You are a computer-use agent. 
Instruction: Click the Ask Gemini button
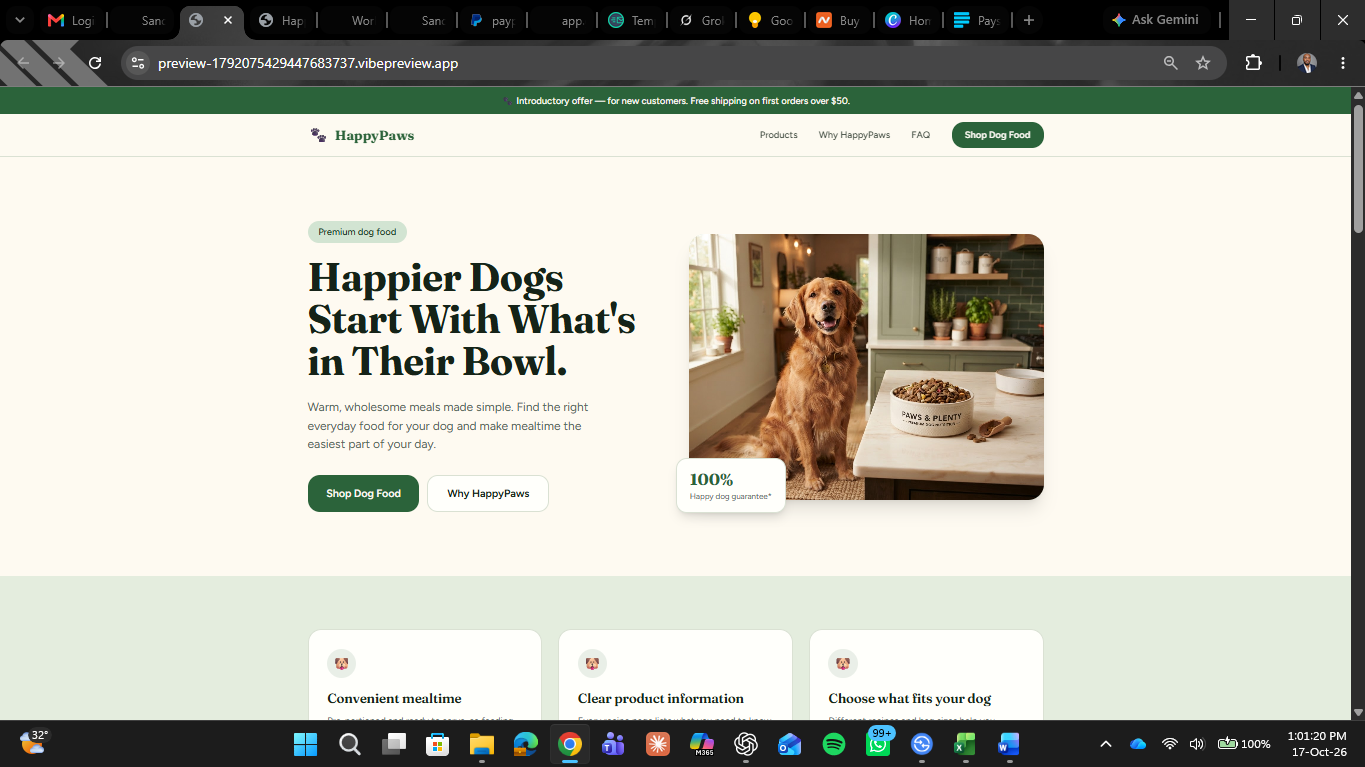coord(1155,20)
